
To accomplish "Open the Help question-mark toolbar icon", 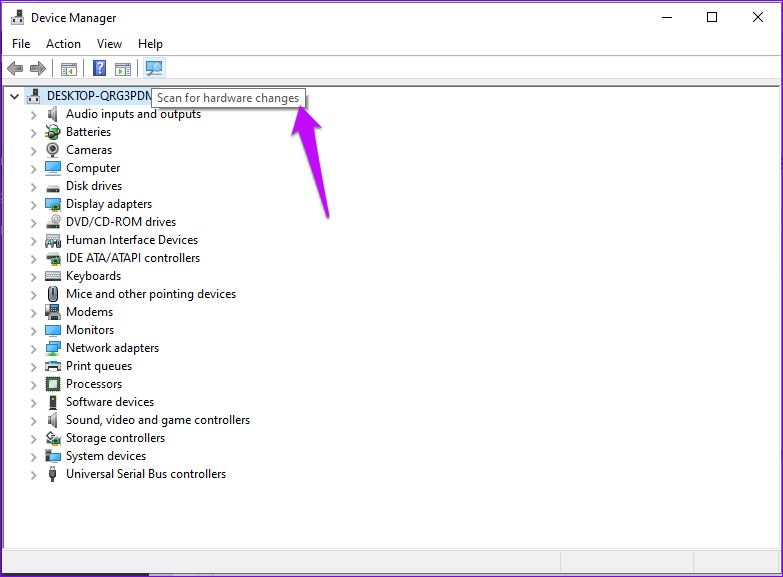I will pos(99,68).
